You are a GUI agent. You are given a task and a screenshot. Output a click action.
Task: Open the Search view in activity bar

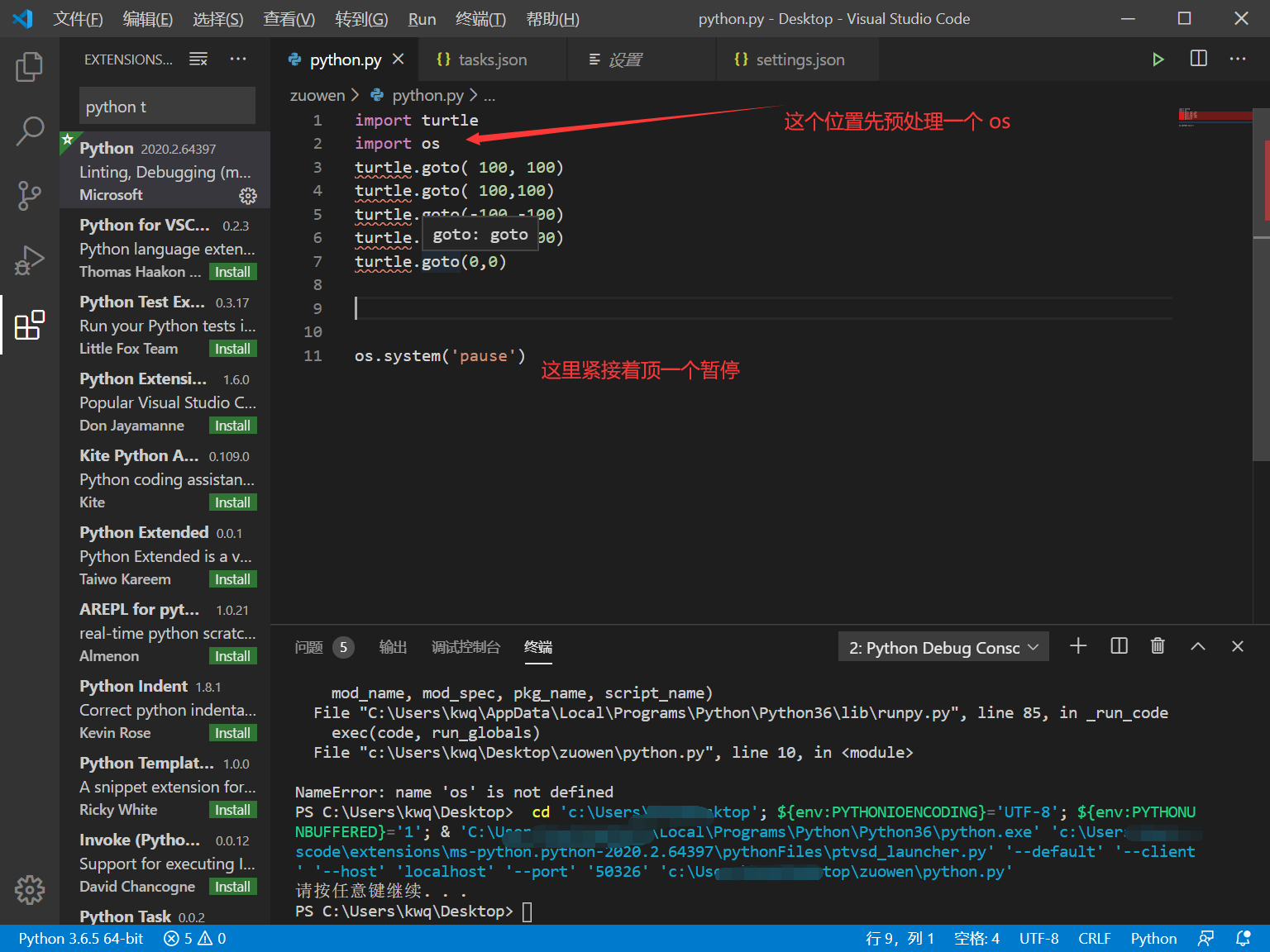pos(29,131)
